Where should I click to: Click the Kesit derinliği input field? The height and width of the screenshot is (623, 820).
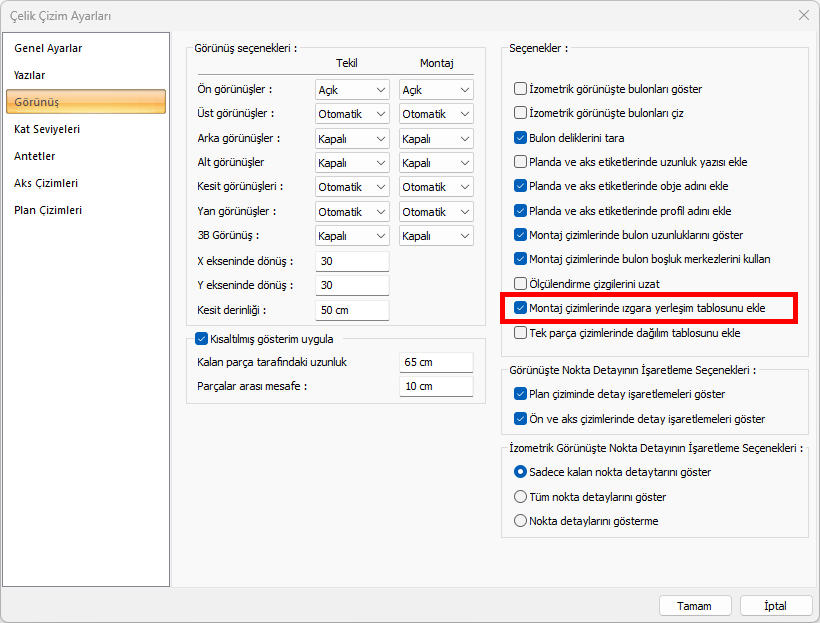(x=352, y=310)
